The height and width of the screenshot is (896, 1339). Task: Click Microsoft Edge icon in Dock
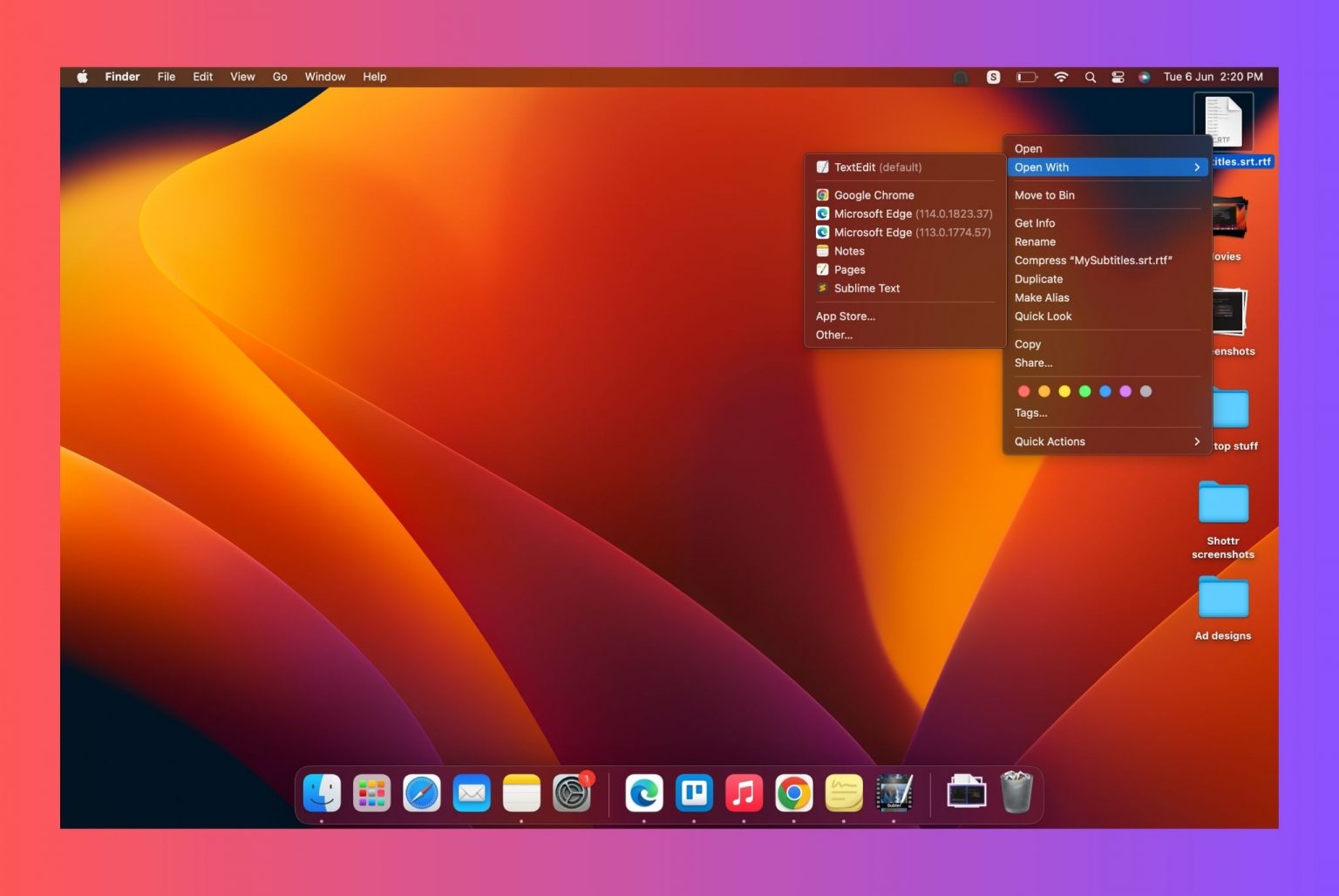click(x=644, y=793)
